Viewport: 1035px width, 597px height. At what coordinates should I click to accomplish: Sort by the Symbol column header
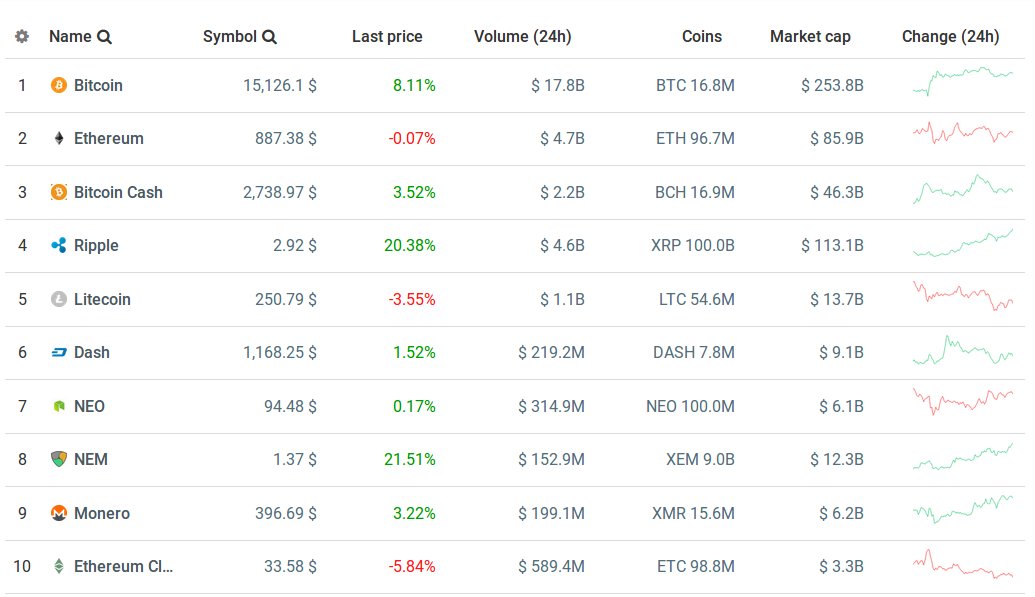(230, 36)
